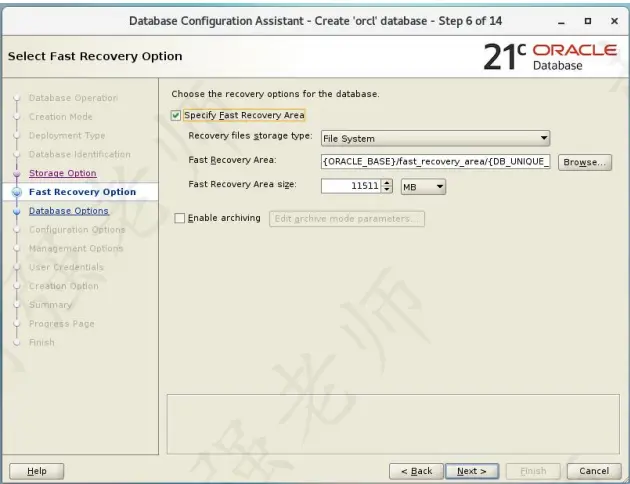Click the Cancel button
The image size is (630, 484).
coord(594,471)
